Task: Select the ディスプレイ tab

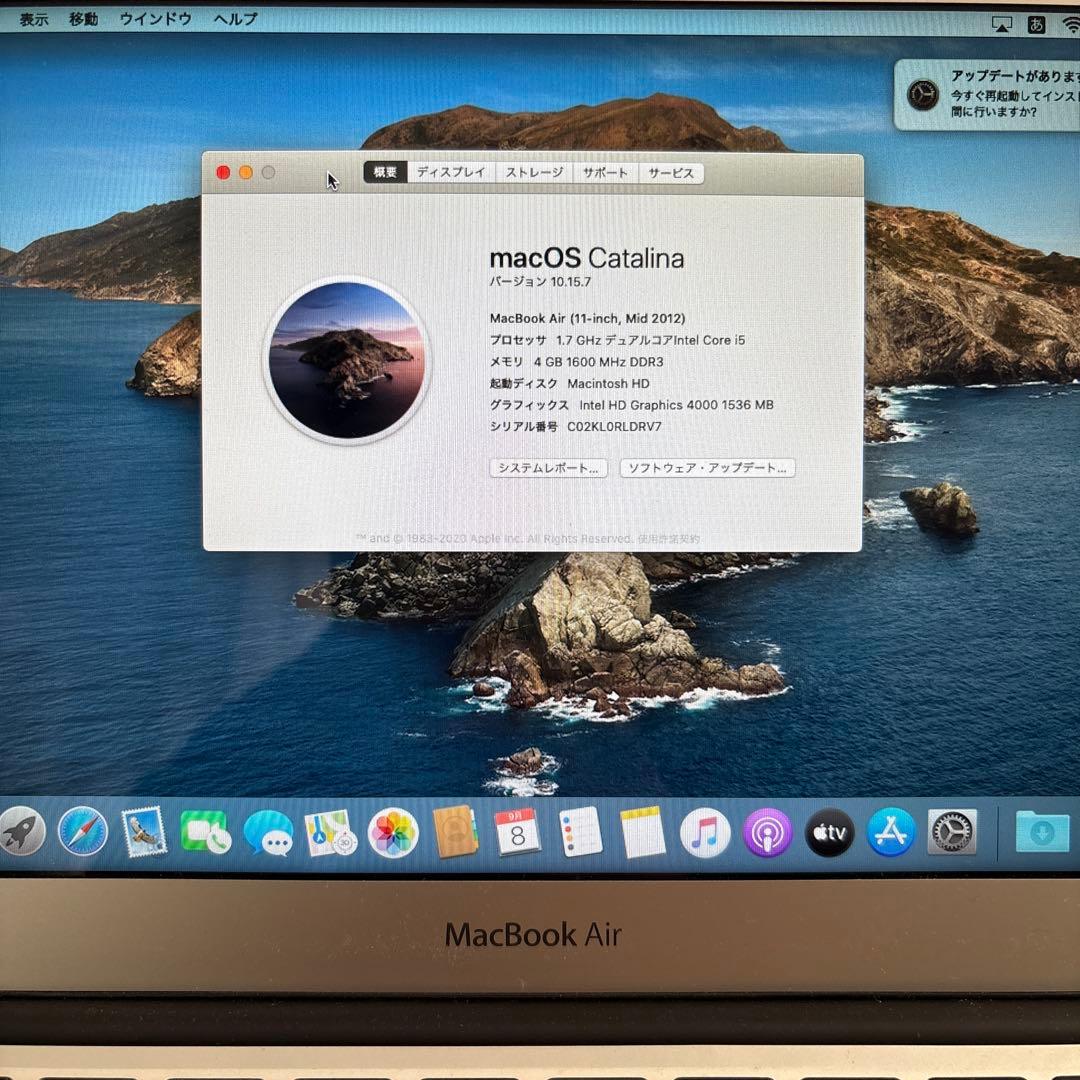Action: (x=454, y=173)
